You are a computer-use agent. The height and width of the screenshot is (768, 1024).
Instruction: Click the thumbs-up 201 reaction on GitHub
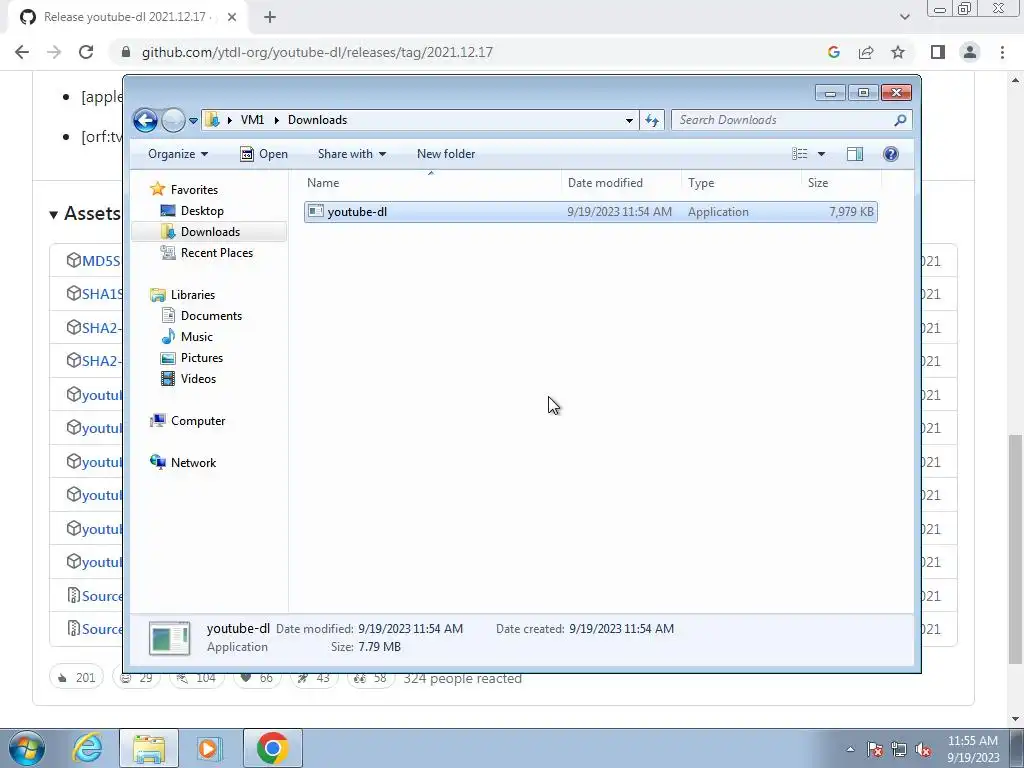pos(76,678)
